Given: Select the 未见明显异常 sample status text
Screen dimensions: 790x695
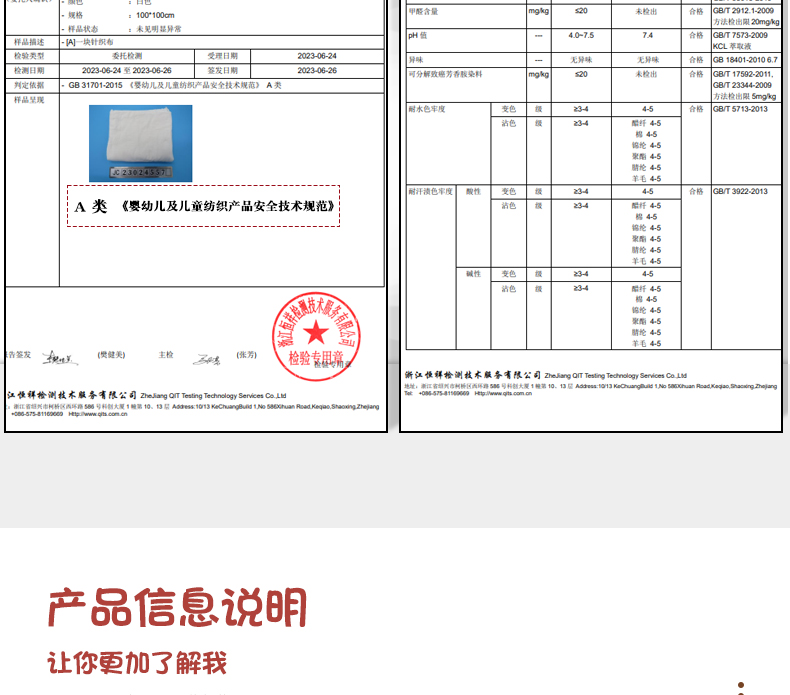Looking at the screenshot, I should pos(158,29).
